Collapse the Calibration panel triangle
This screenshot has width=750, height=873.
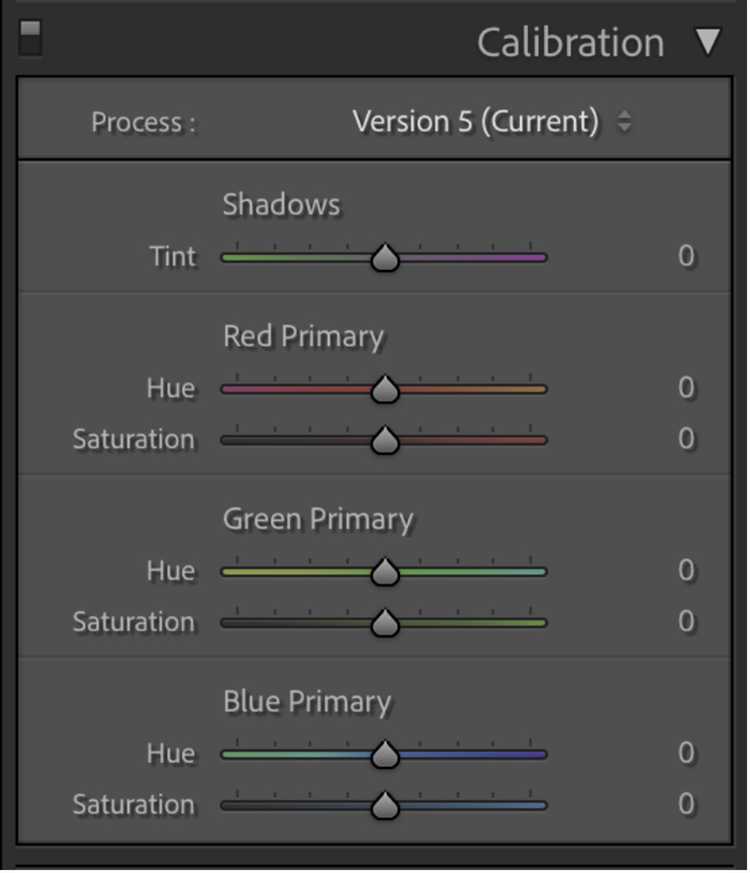tap(708, 42)
